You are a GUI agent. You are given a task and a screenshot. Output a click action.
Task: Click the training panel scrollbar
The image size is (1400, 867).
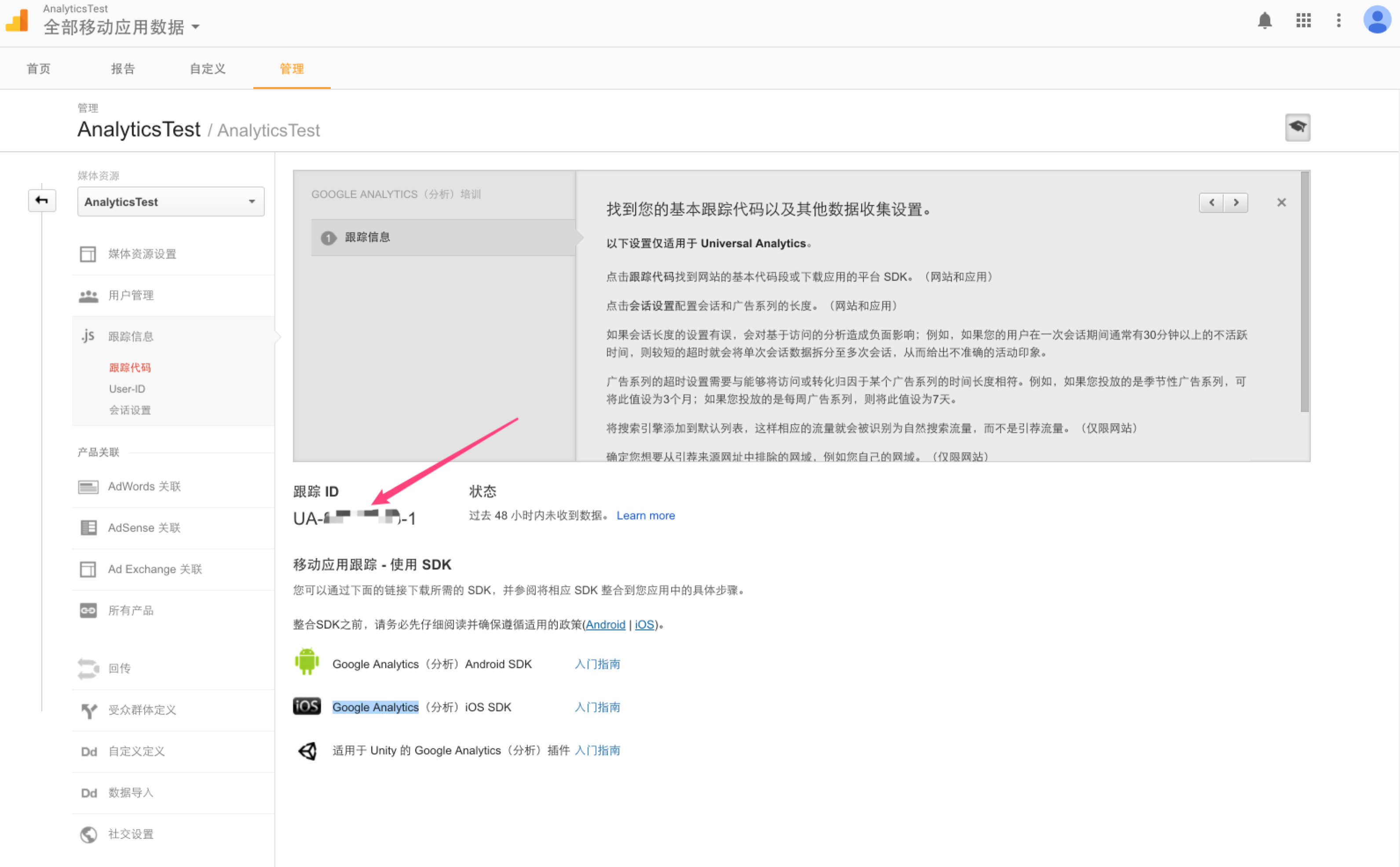click(x=1305, y=292)
